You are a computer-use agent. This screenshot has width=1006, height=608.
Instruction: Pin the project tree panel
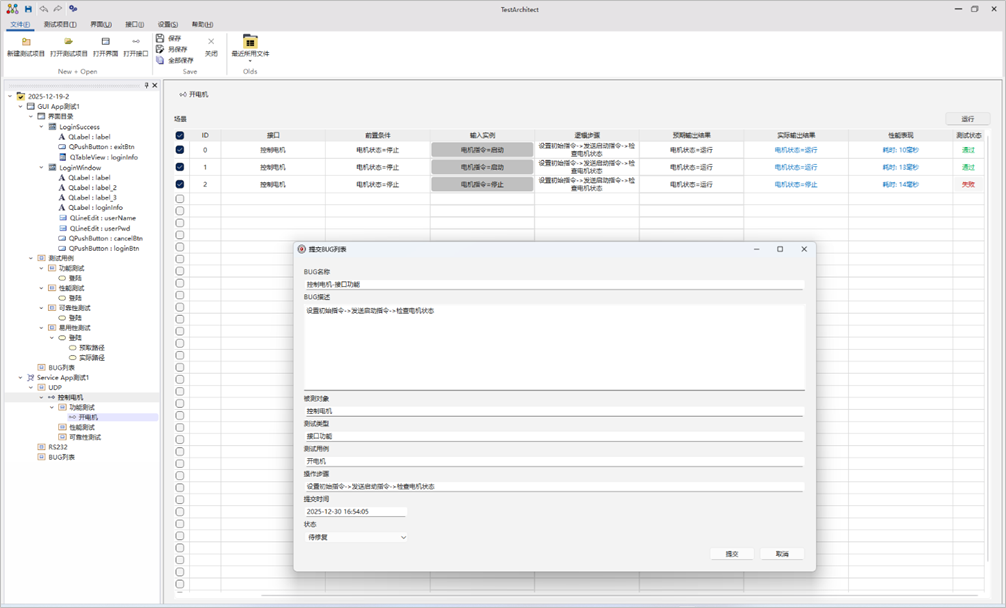(146, 86)
